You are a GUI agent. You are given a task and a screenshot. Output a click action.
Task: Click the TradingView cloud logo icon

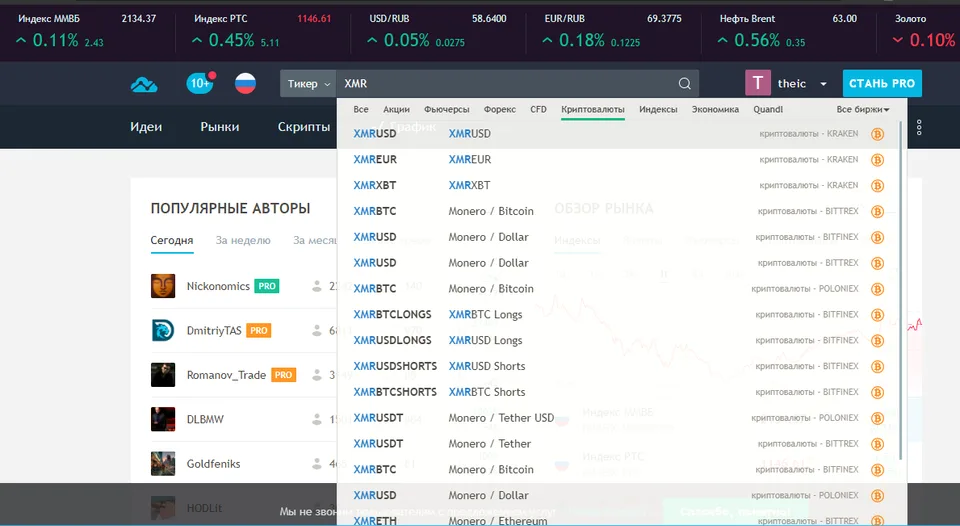(x=144, y=85)
